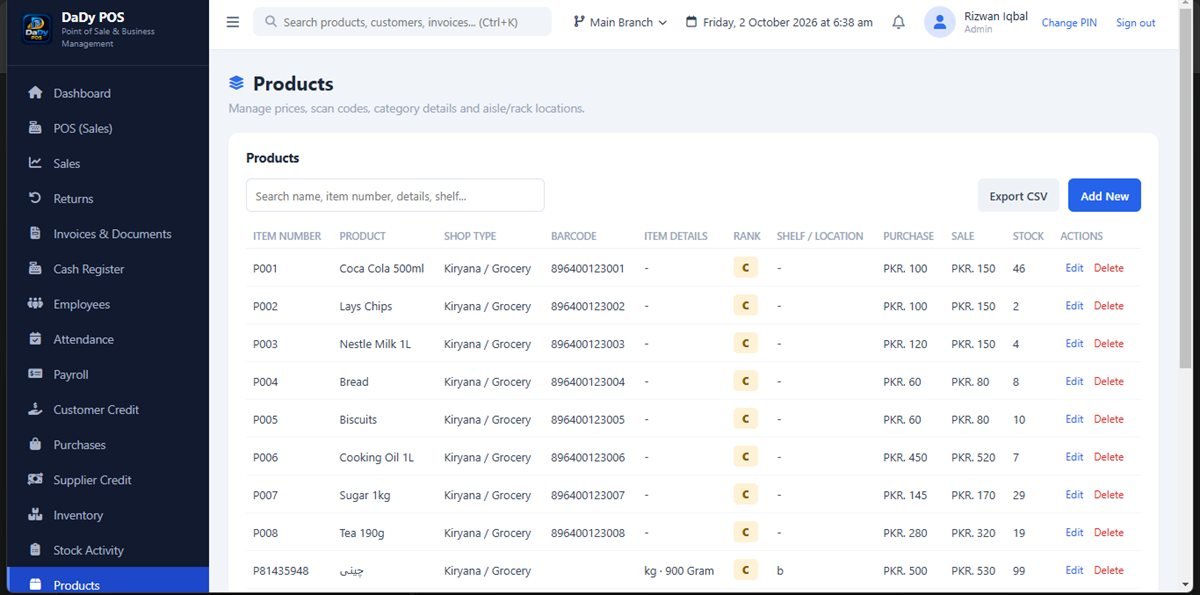
Task: Click the Products box icon in sidebar
Action: (x=35, y=585)
